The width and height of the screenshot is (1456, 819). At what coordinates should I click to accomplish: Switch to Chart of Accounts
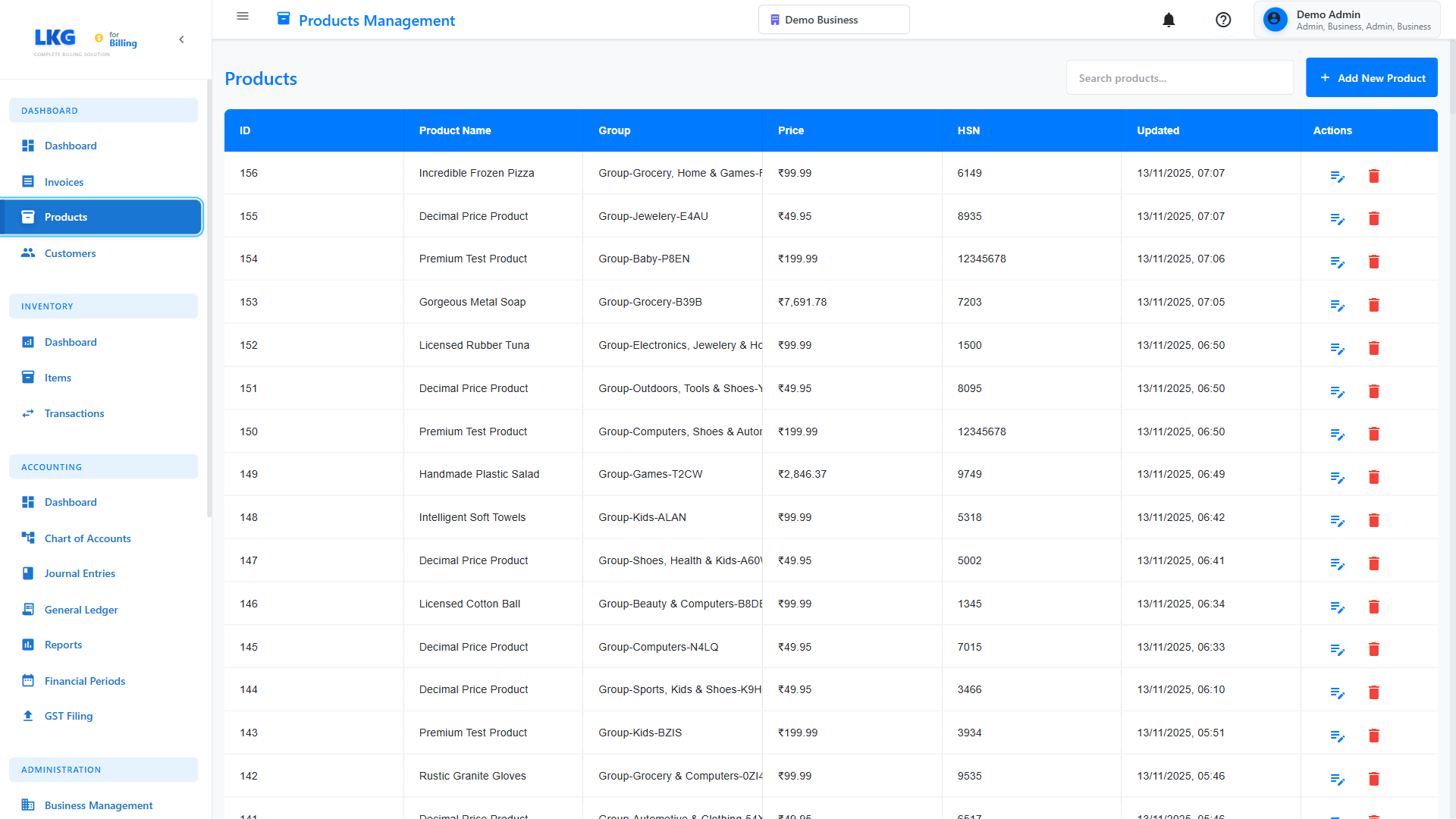point(28,538)
